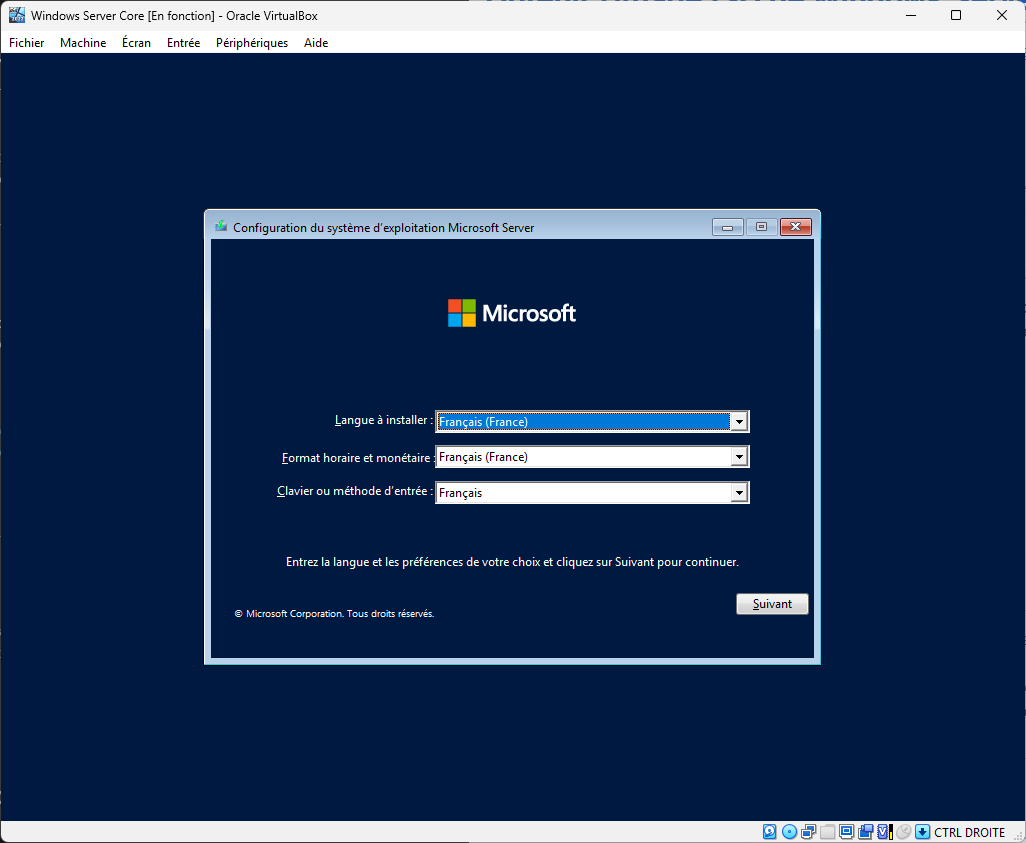Click the Suivant button
The height and width of the screenshot is (843, 1026).
tap(771, 603)
